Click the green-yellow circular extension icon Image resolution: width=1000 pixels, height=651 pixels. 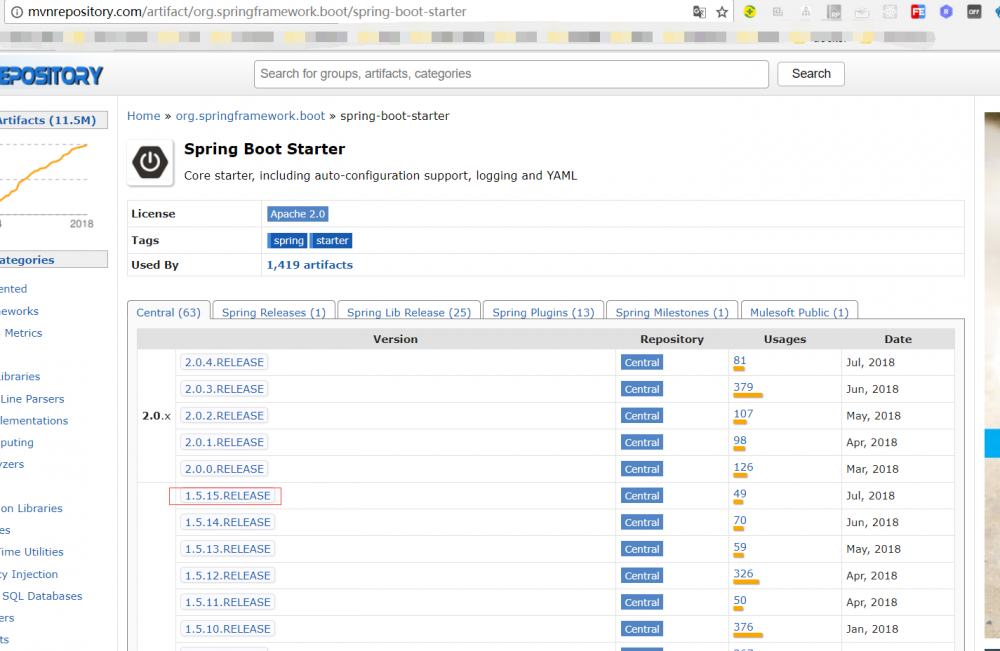750,11
